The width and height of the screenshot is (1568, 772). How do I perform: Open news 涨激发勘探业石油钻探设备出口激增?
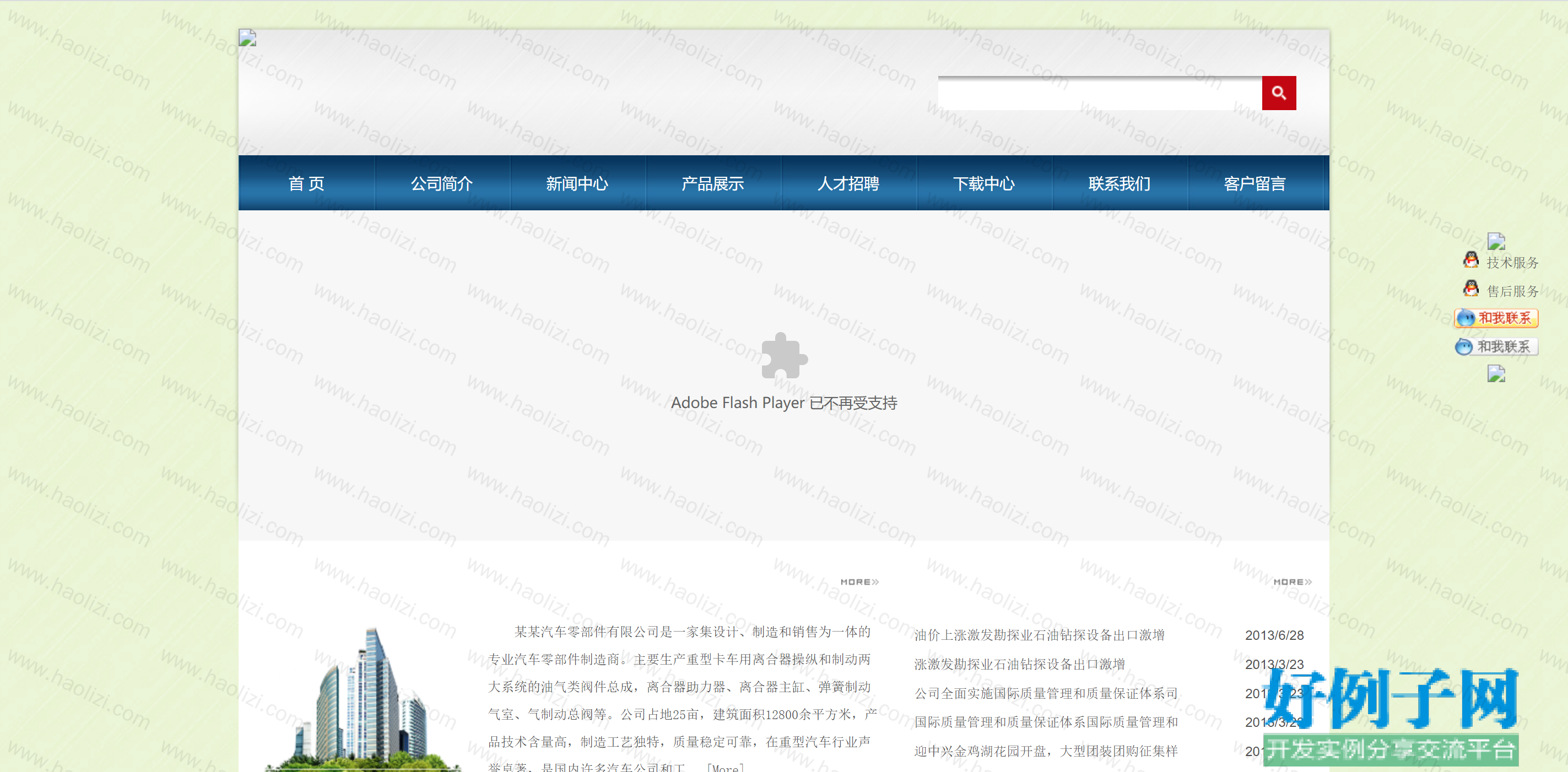point(1020,664)
